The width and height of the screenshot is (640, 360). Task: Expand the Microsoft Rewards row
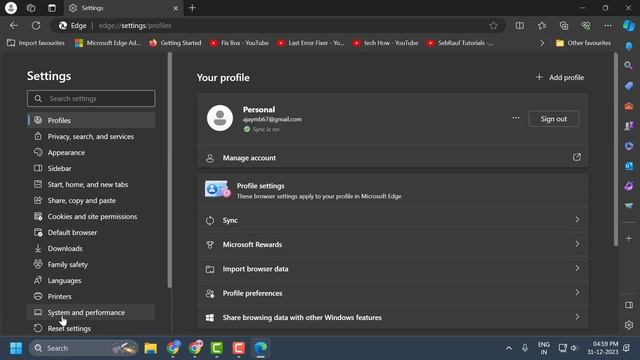(x=393, y=244)
